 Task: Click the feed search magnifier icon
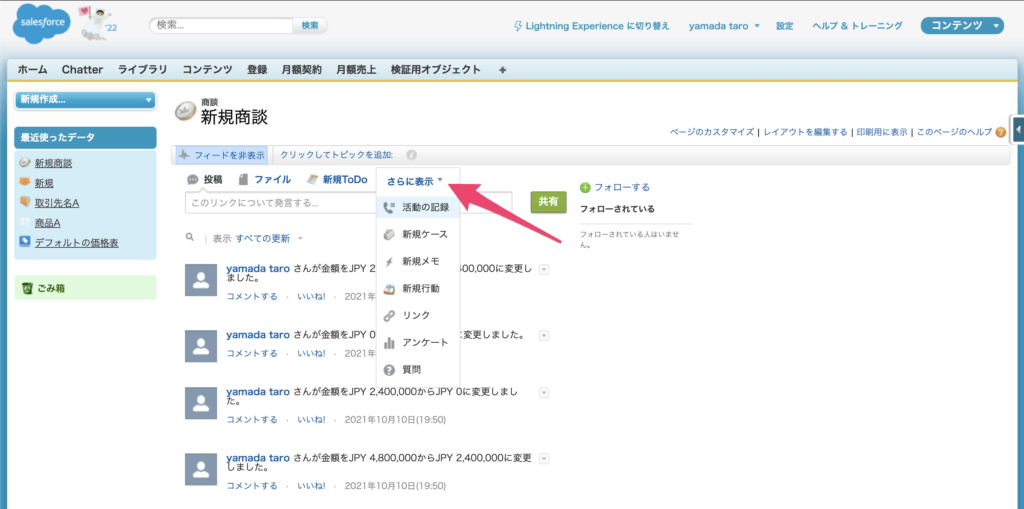coord(190,238)
